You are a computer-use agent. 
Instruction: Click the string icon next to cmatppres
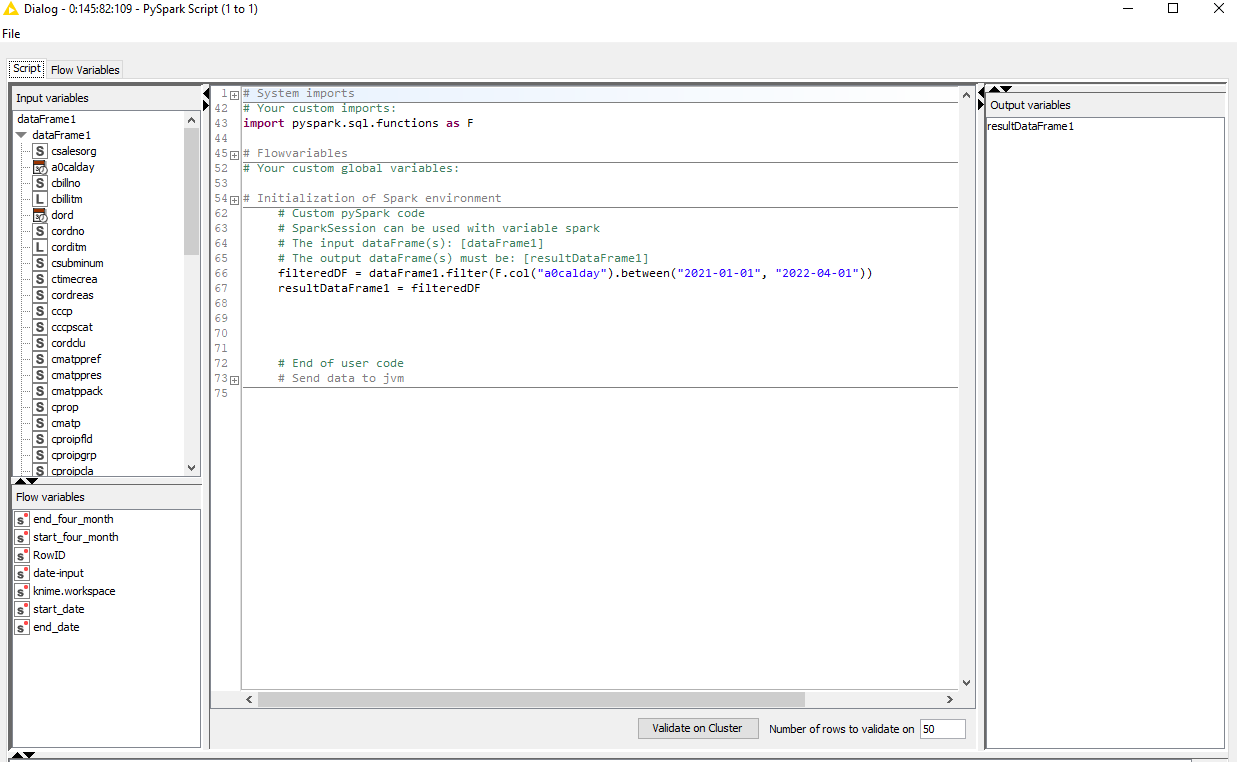[40, 375]
